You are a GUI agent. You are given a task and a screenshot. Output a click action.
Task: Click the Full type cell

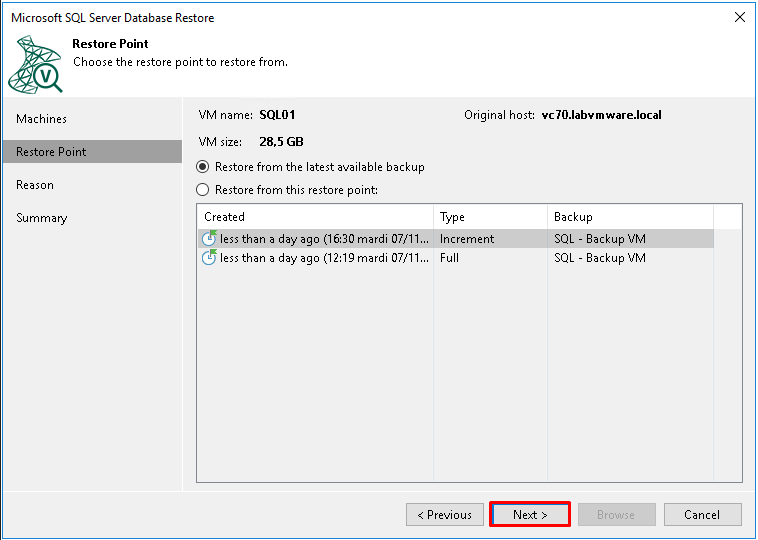(449, 258)
